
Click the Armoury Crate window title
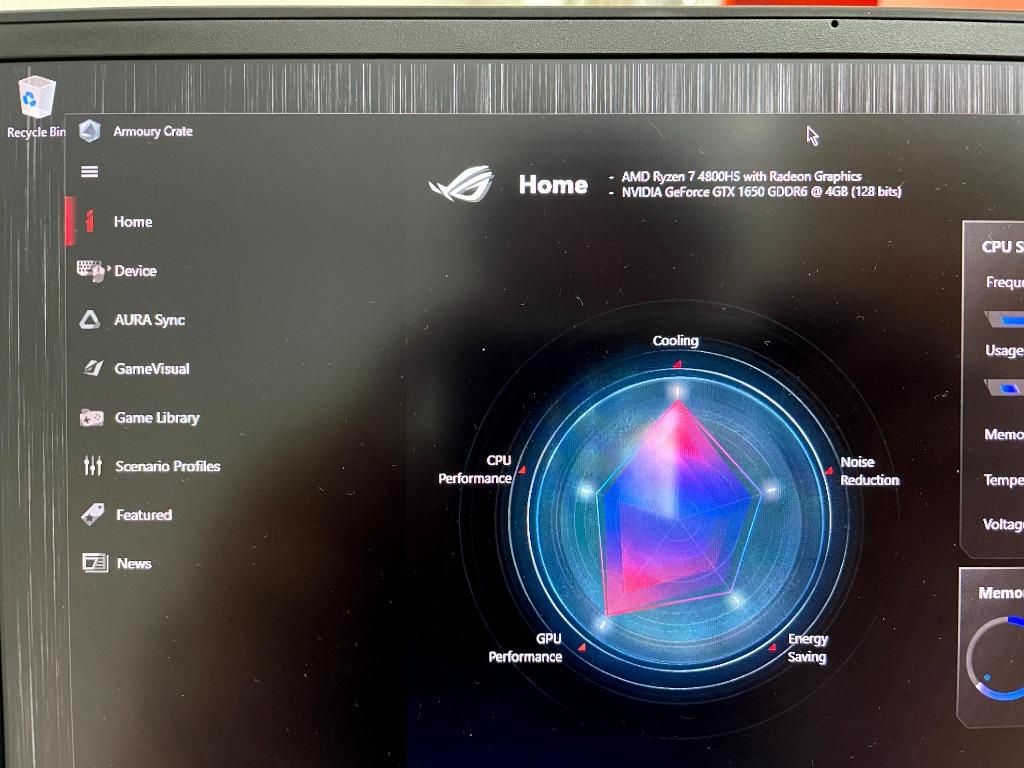click(153, 131)
